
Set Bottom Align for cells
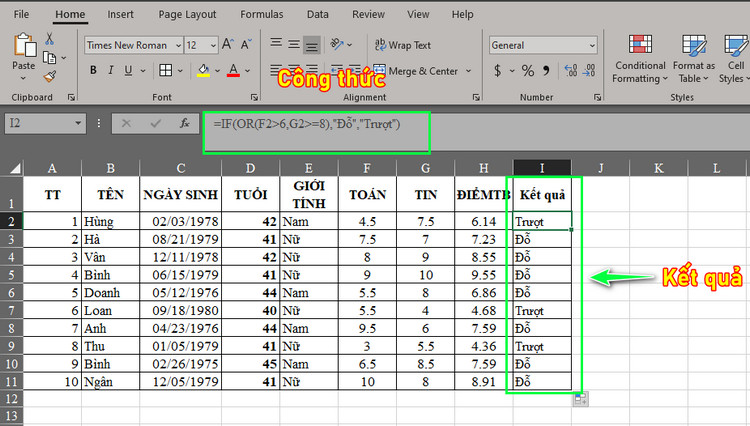[x=312, y=45]
